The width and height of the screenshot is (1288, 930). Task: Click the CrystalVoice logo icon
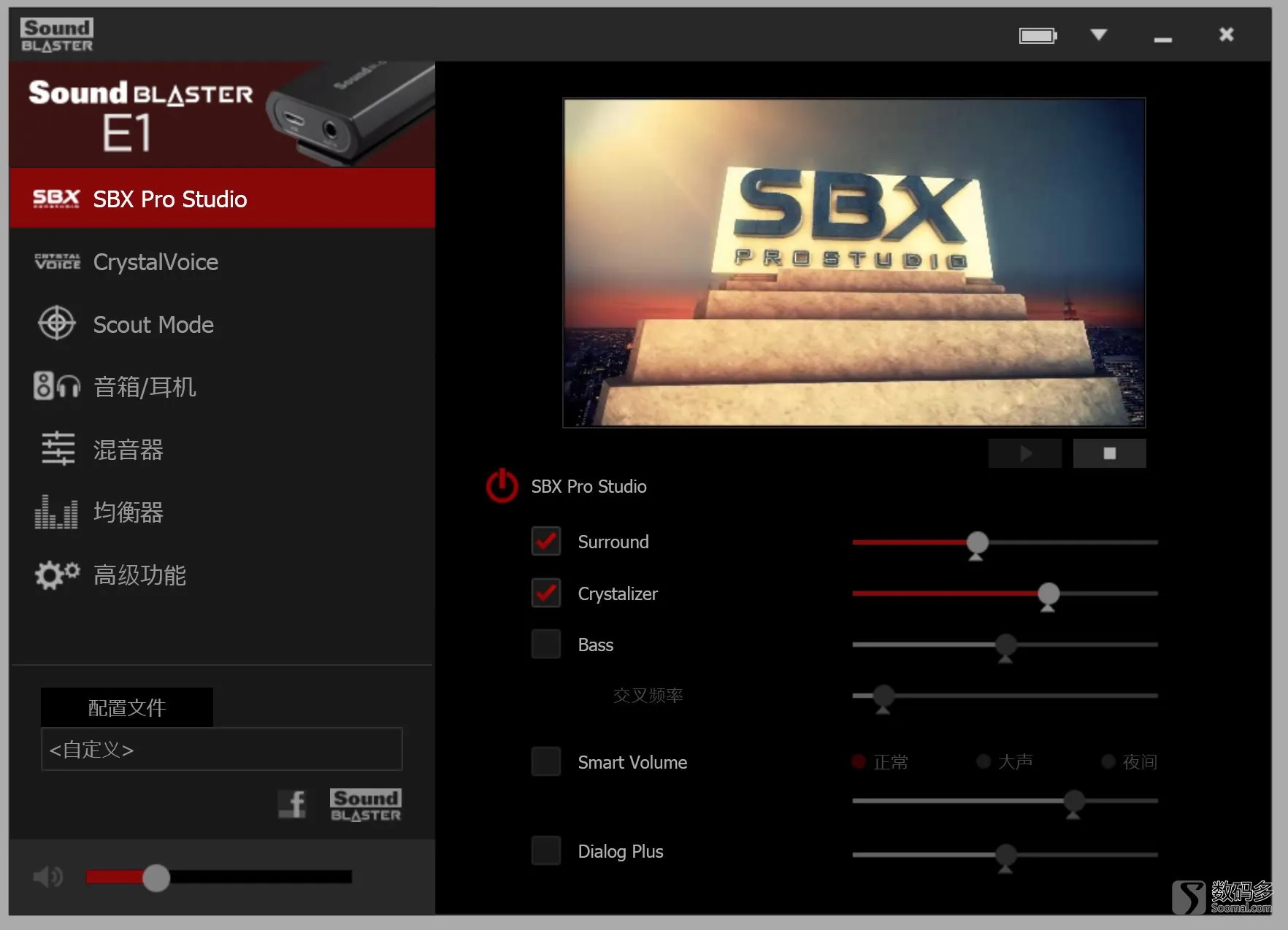[58, 262]
